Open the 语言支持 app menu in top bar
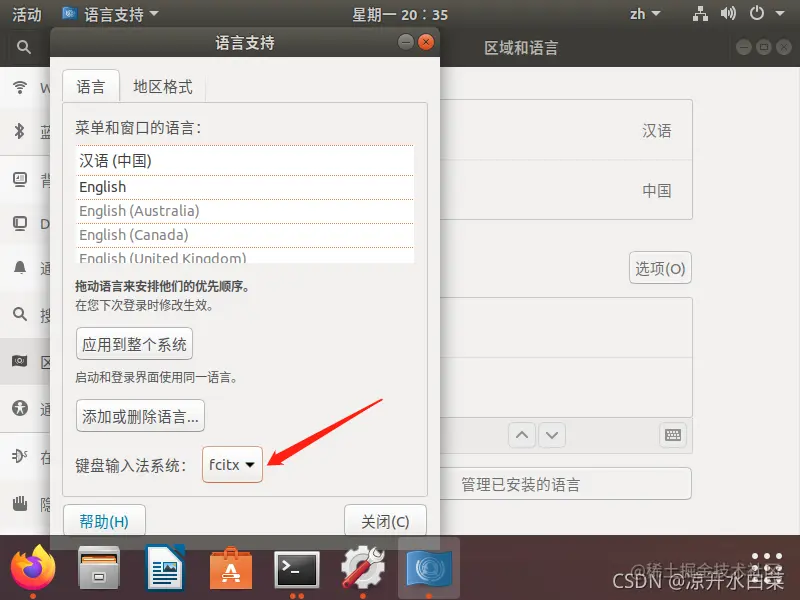This screenshot has height=600, width=800. coord(111,14)
